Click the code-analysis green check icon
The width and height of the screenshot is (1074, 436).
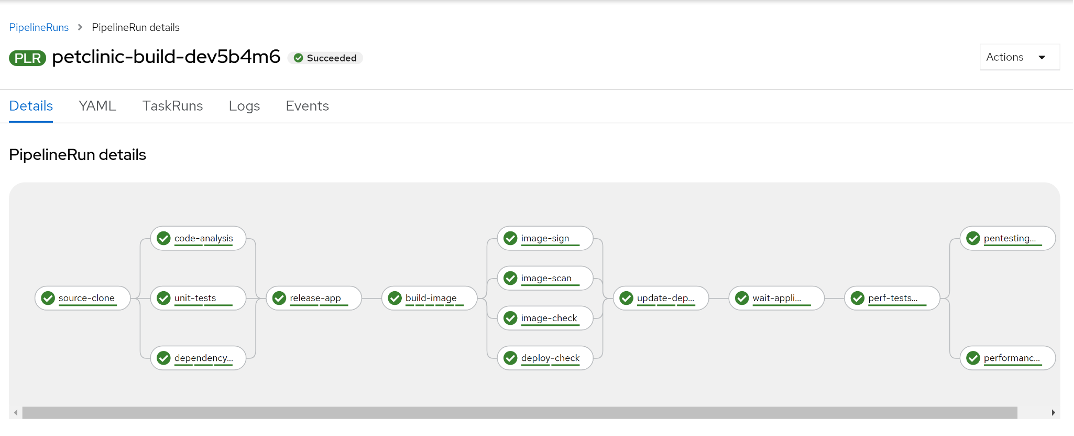pyautogui.click(x=164, y=239)
